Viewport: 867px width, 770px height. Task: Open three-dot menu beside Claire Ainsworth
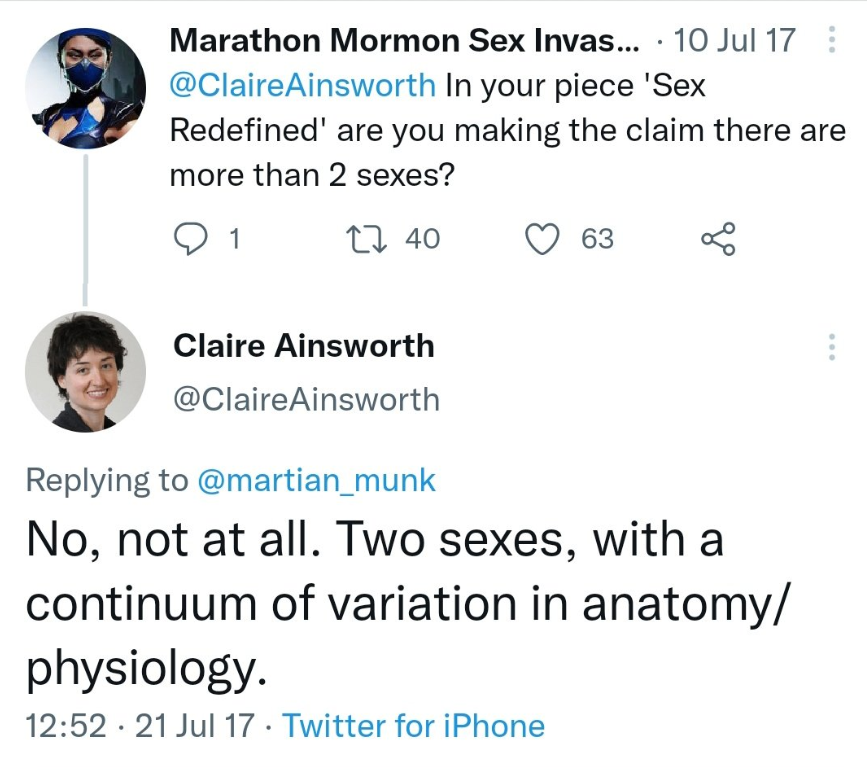pos(832,347)
